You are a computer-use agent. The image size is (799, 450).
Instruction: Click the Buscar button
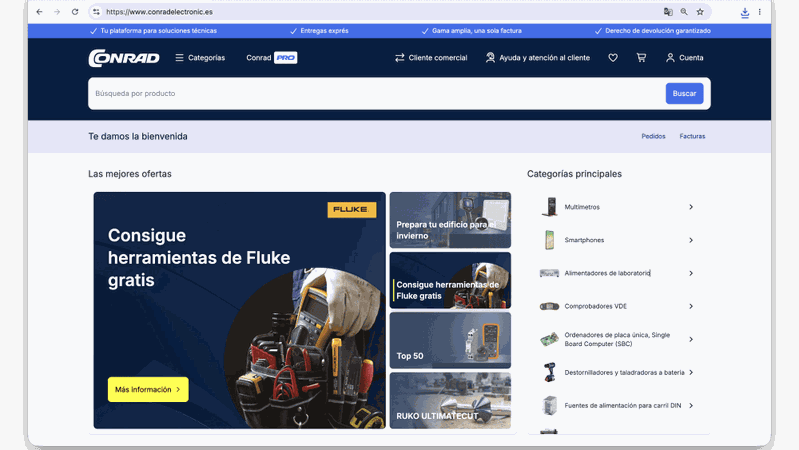click(x=684, y=93)
